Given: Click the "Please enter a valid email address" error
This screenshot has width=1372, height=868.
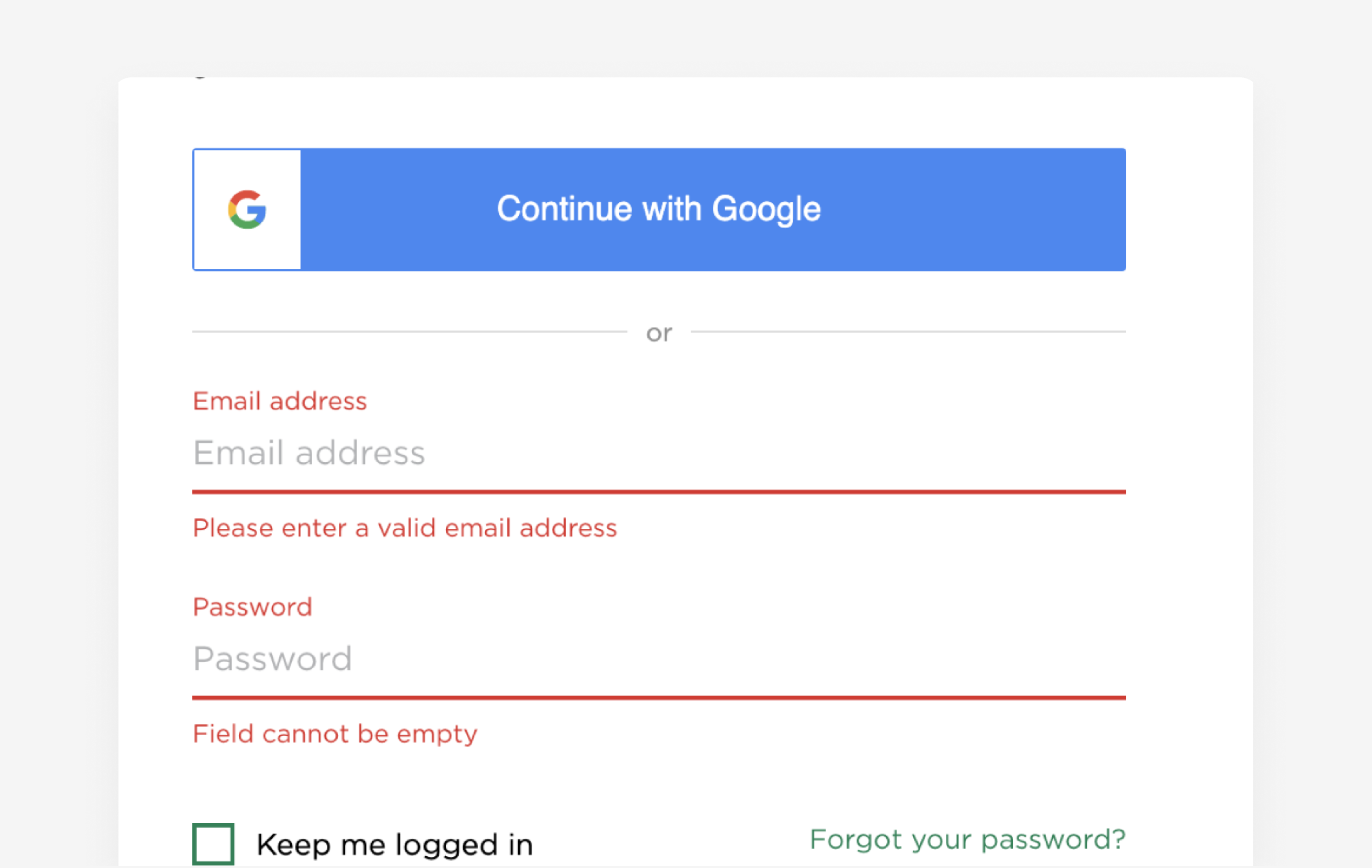Looking at the screenshot, I should [x=405, y=528].
